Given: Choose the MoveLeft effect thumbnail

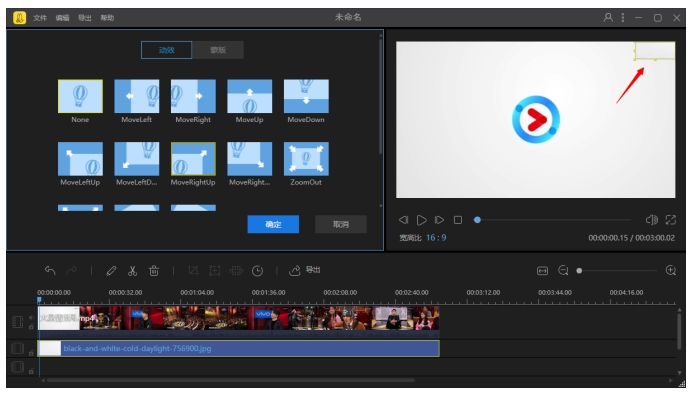Looking at the screenshot, I should coord(136,96).
